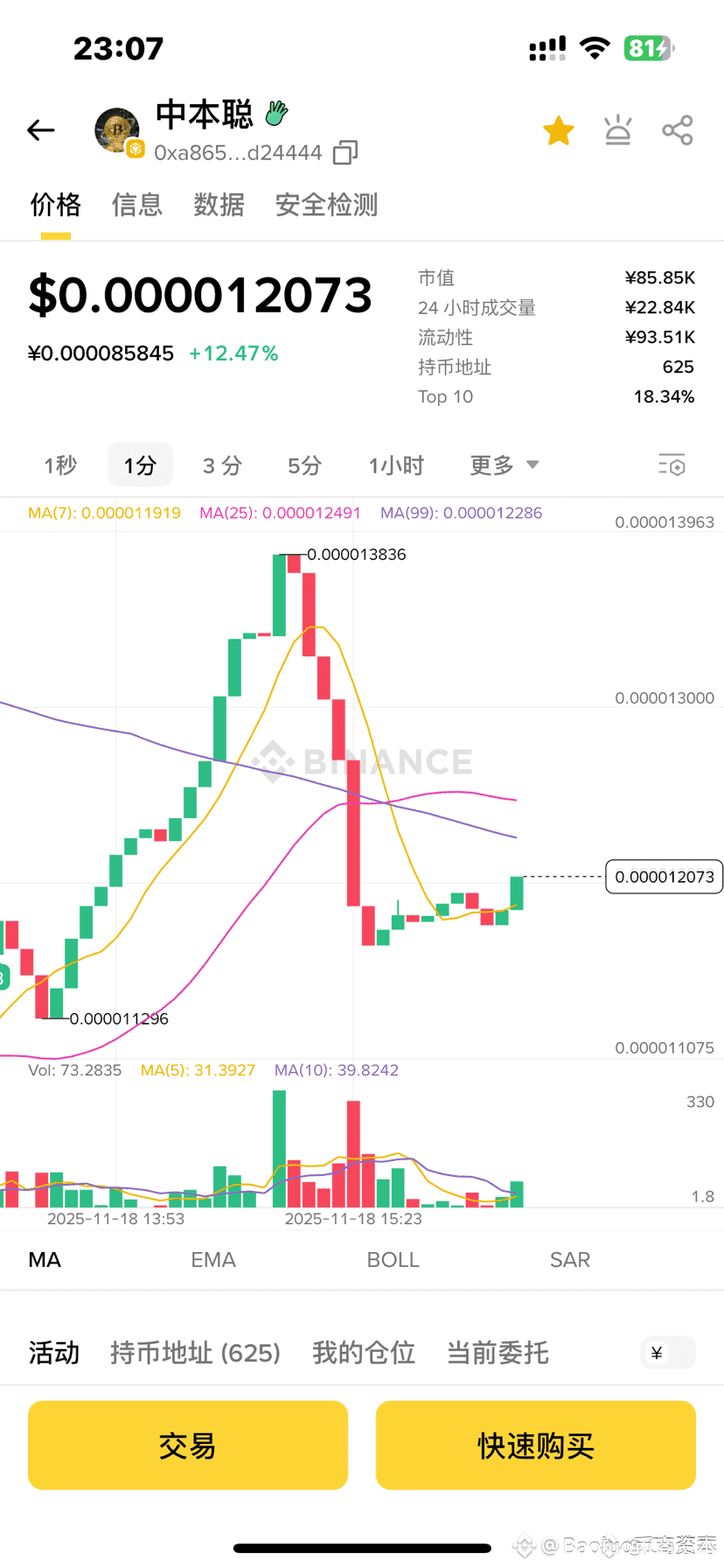Image resolution: width=724 pixels, height=1568 pixels.
Task: Toggle the BOLL indicator on the chart
Action: pos(393,1260)
